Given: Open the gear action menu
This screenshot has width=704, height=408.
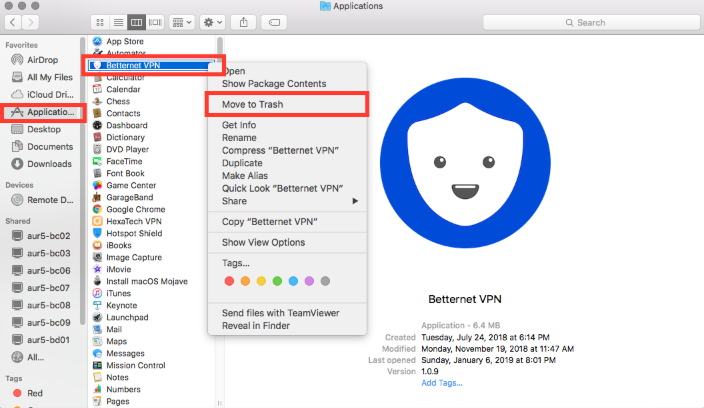Looking at the screenshot, I should pyautogui.click(x=212, y=22).
